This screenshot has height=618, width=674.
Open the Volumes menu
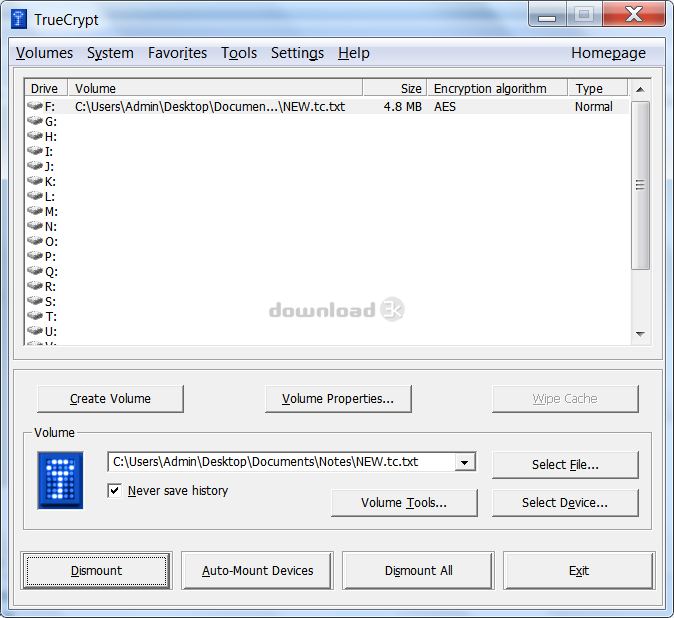(x=44, y=53)
